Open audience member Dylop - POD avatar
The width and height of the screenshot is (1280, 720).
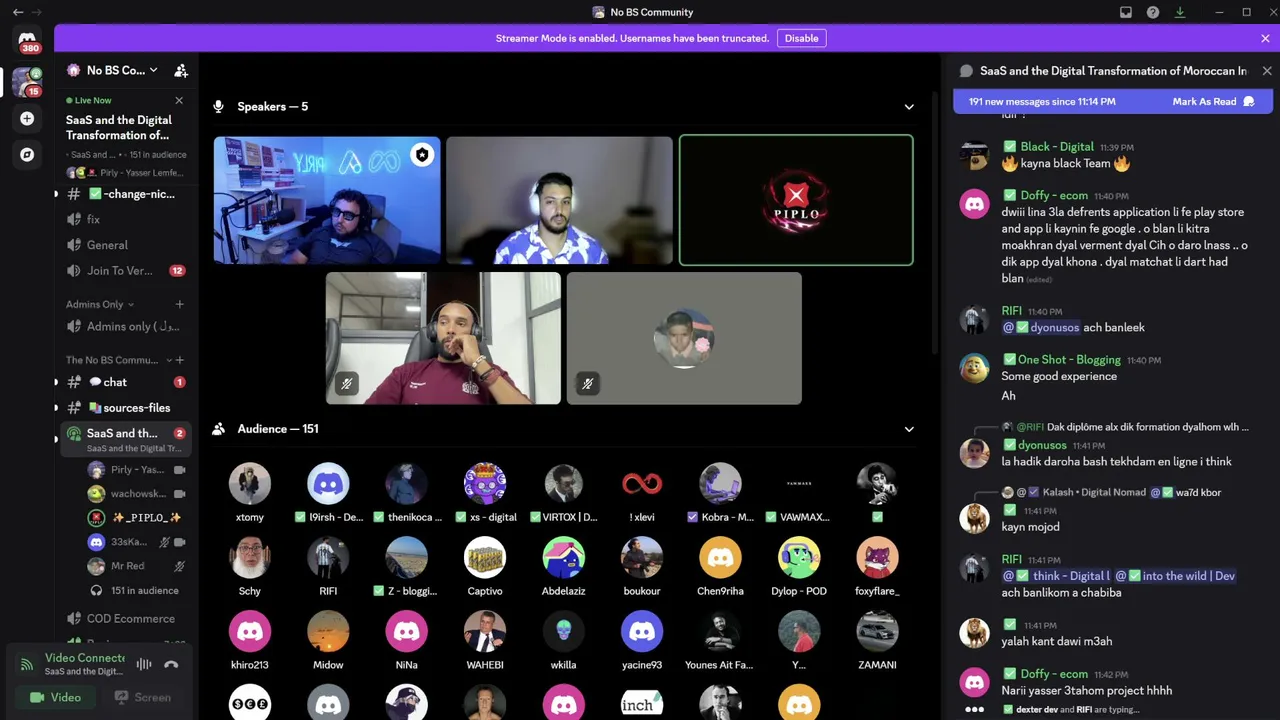tap(799, 558)
